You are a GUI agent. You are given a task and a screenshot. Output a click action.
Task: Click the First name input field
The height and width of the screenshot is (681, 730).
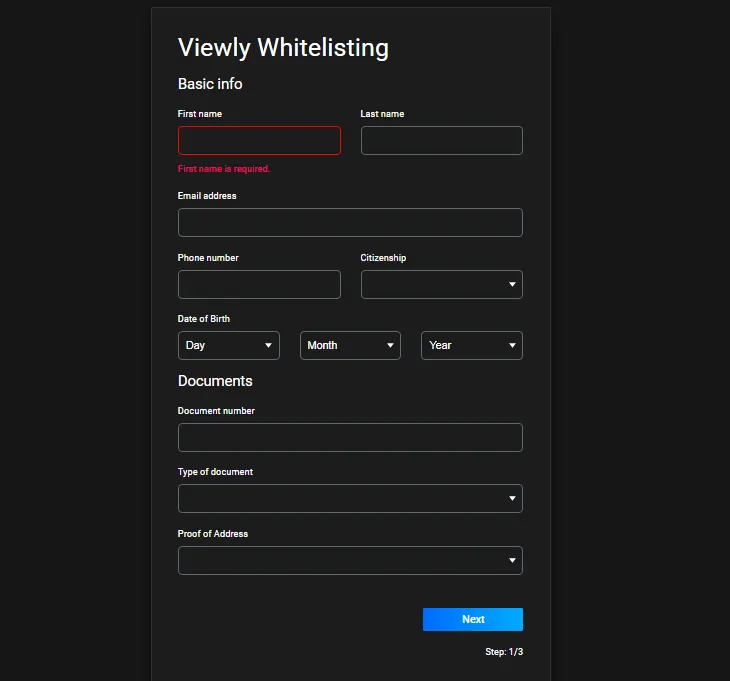(x=259, y=141)
